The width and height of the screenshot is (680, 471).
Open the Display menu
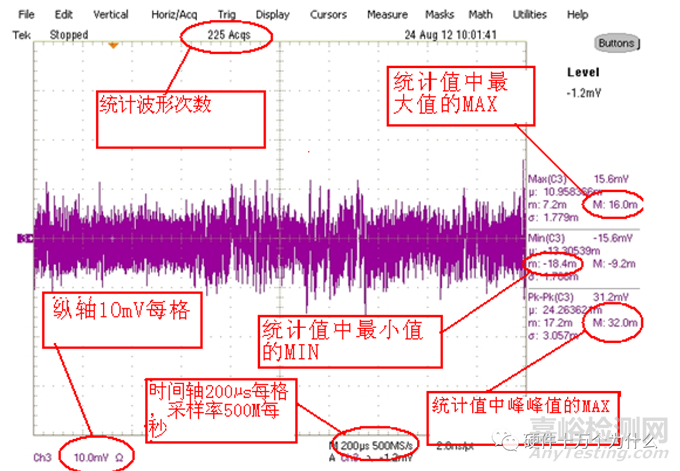(x=272, y=16)
